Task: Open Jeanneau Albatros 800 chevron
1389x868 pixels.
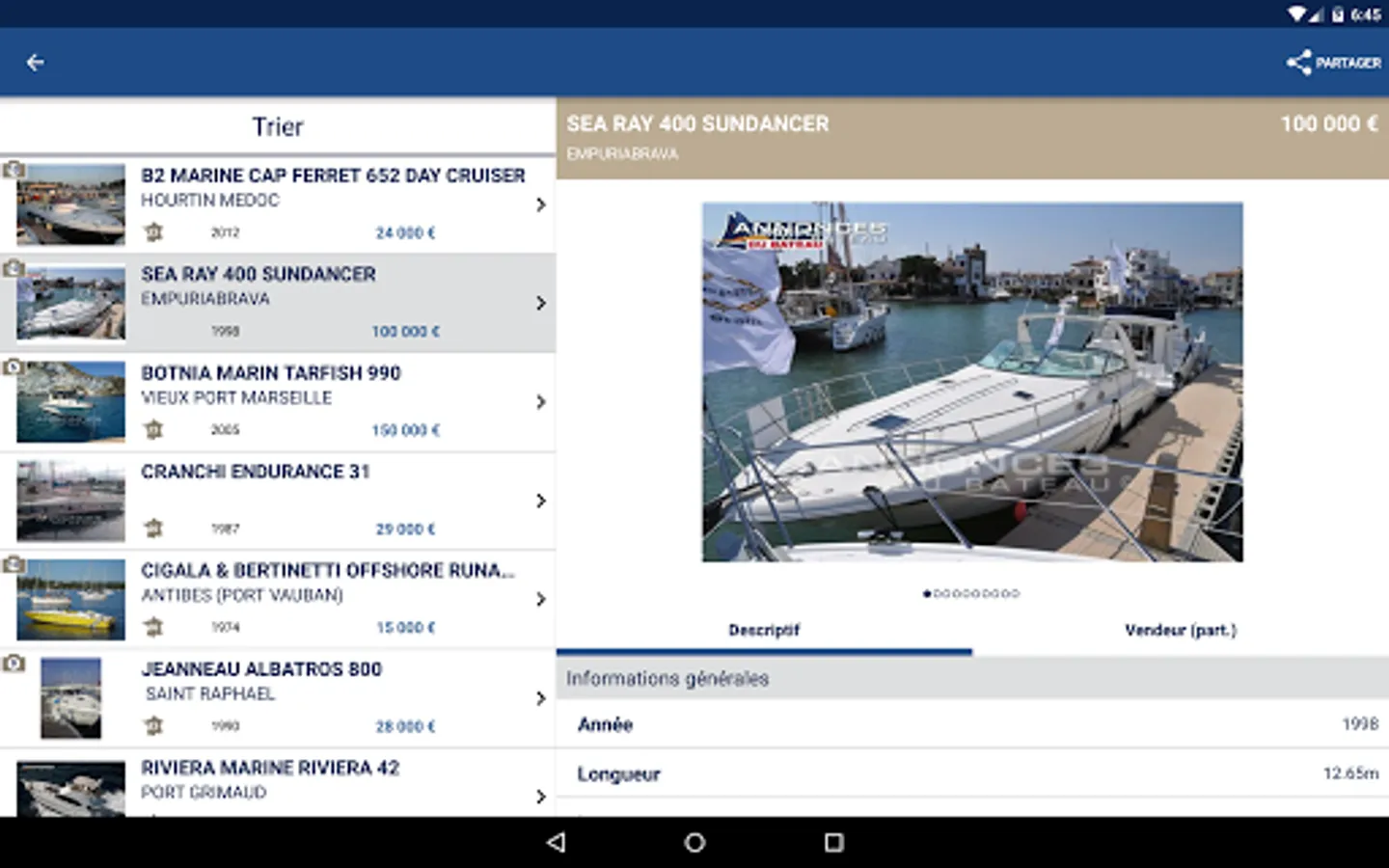Action: tap(540, 697)
